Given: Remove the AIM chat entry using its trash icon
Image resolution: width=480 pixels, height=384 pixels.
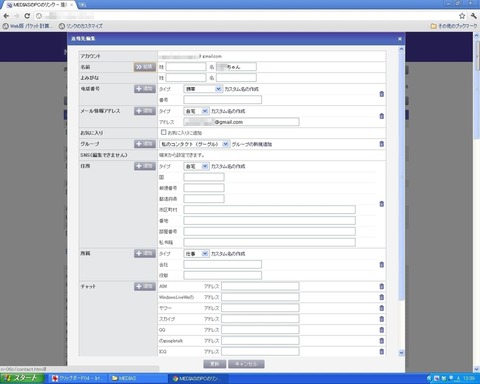Looking at the screenshot, I should [x=382, y=286].
